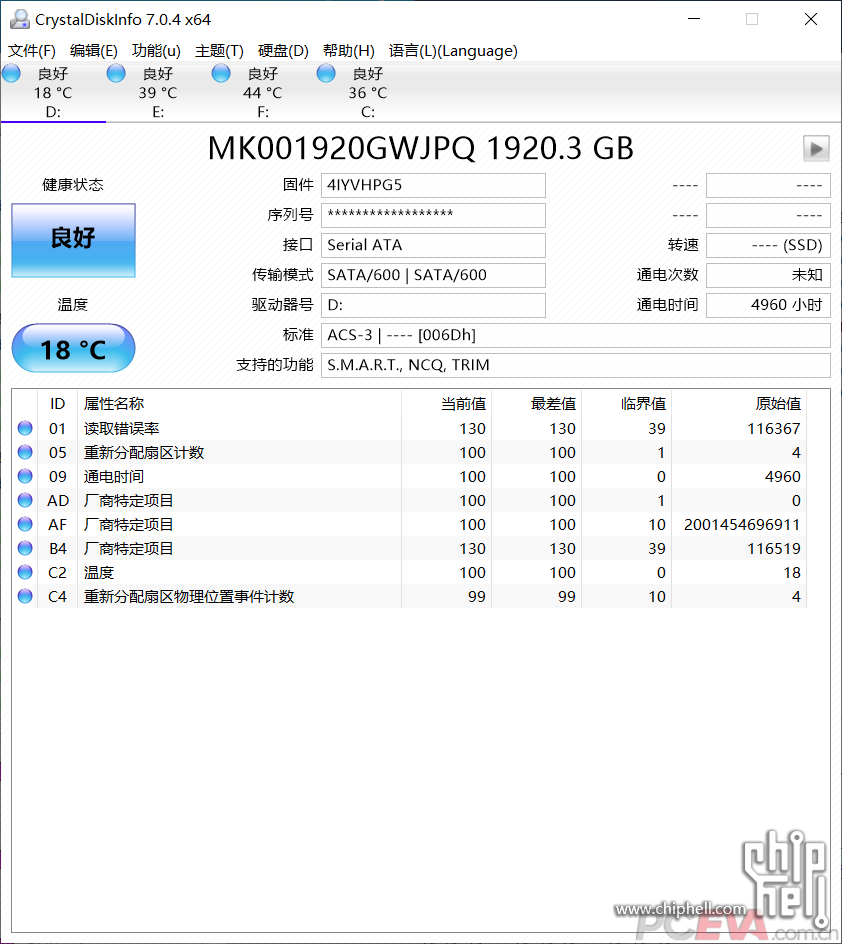The height and width of the screenshot is (944, 842).
Task: Select the 重新分配扇区物理位置事件计数 attribute name
Action: click(189, 597)
